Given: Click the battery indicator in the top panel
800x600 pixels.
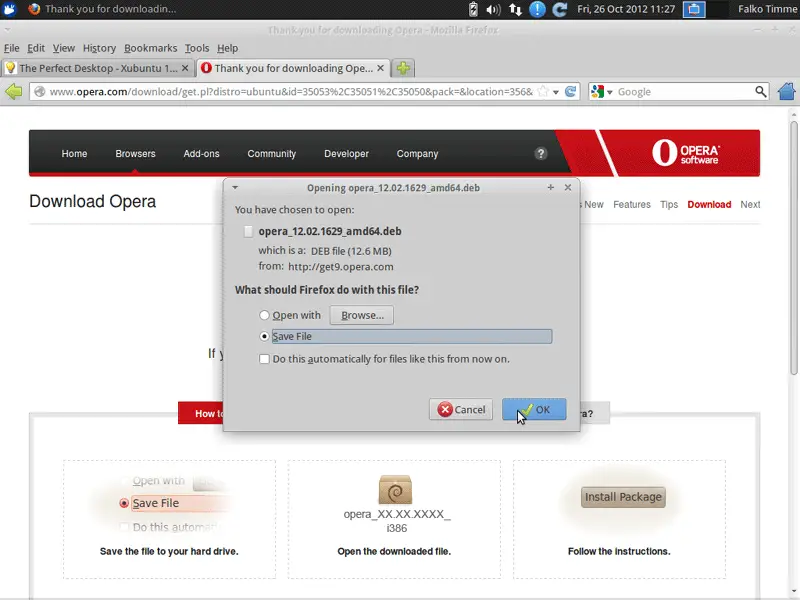Looking at the screenshot, I should coord(473,9).
